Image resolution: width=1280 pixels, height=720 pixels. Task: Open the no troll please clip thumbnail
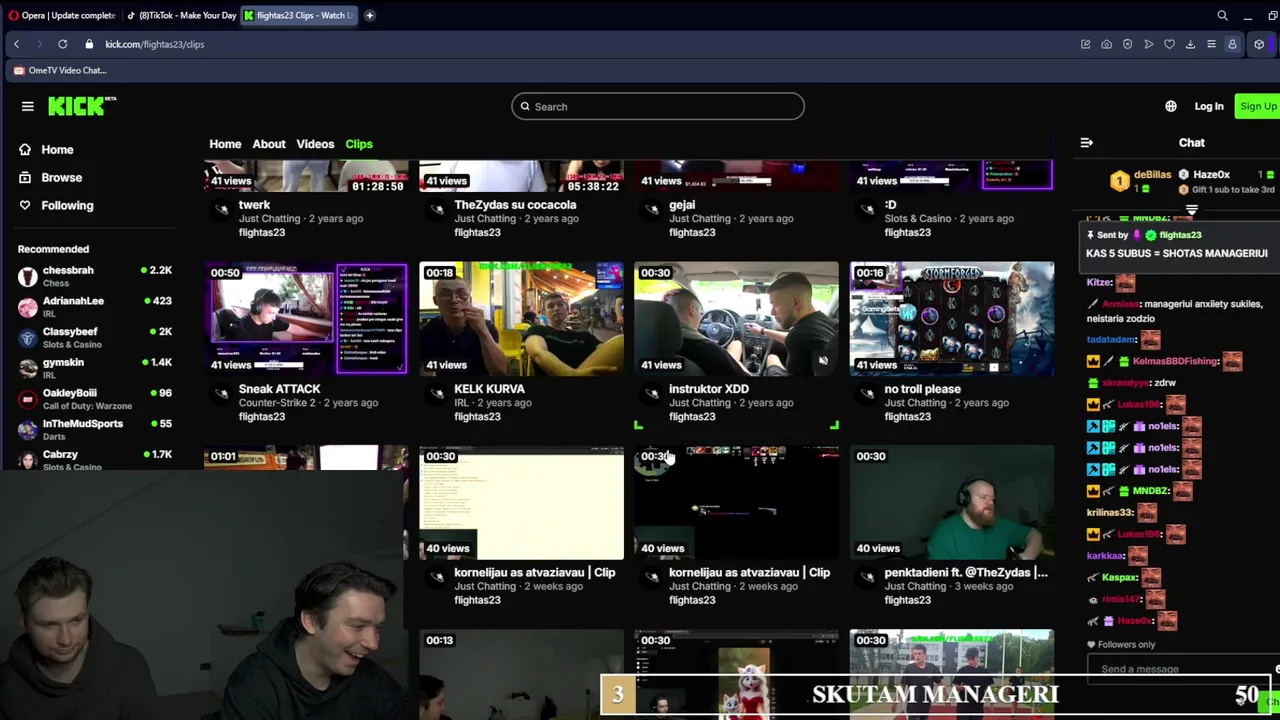pos(951,318)
